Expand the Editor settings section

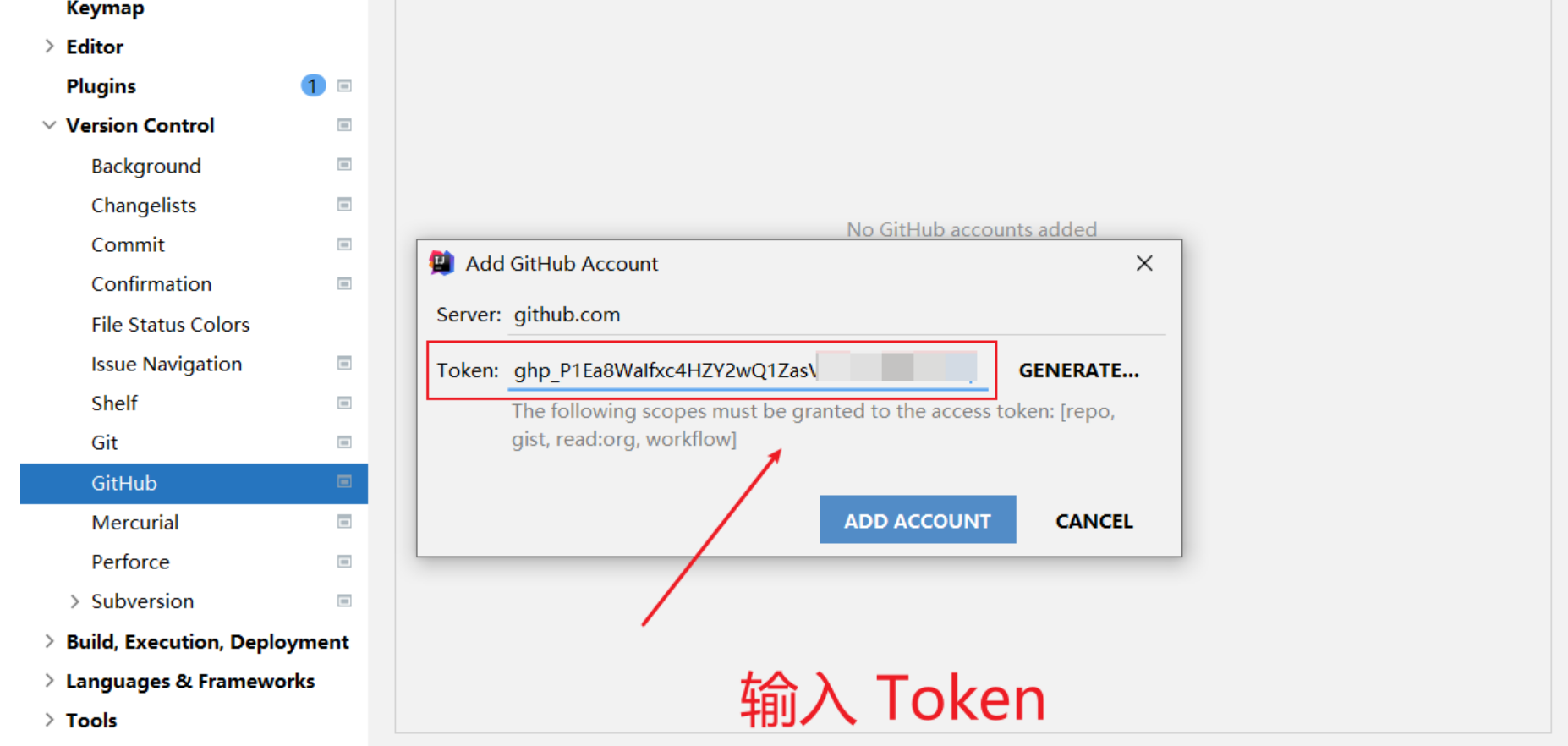point(49,47)
